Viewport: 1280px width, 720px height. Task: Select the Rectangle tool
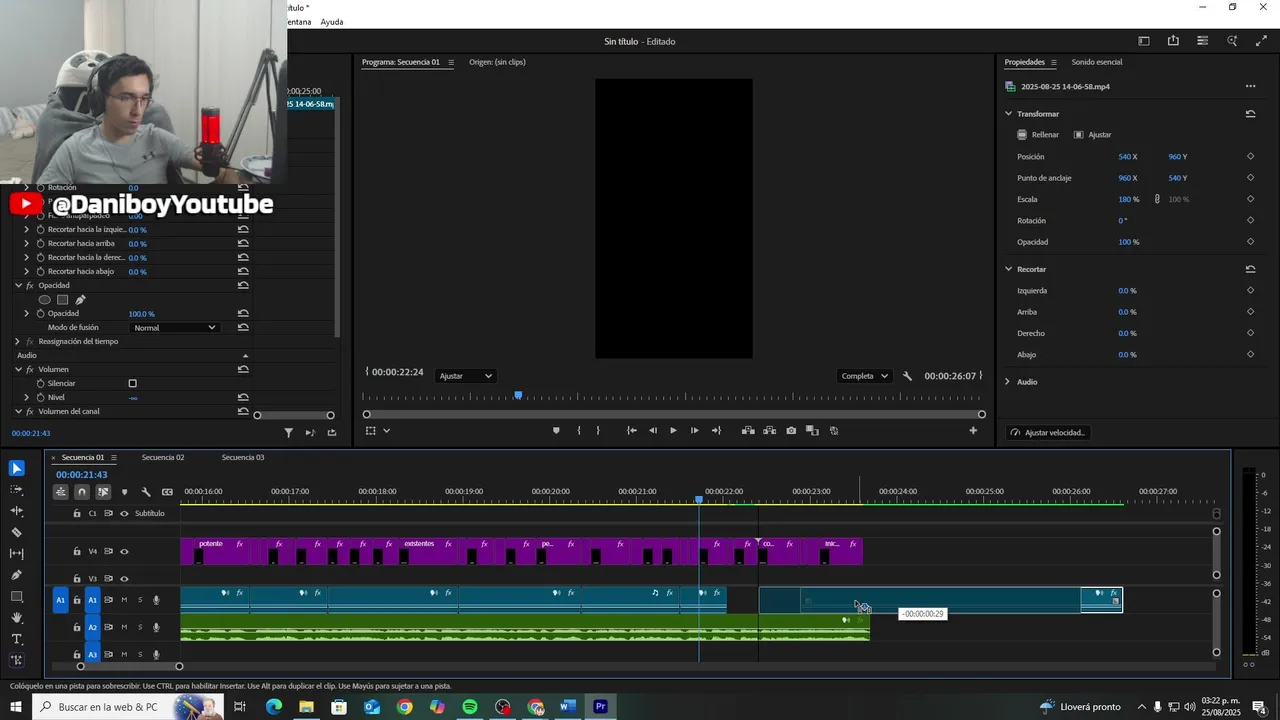pyautogui.click(x=17, y=596)
